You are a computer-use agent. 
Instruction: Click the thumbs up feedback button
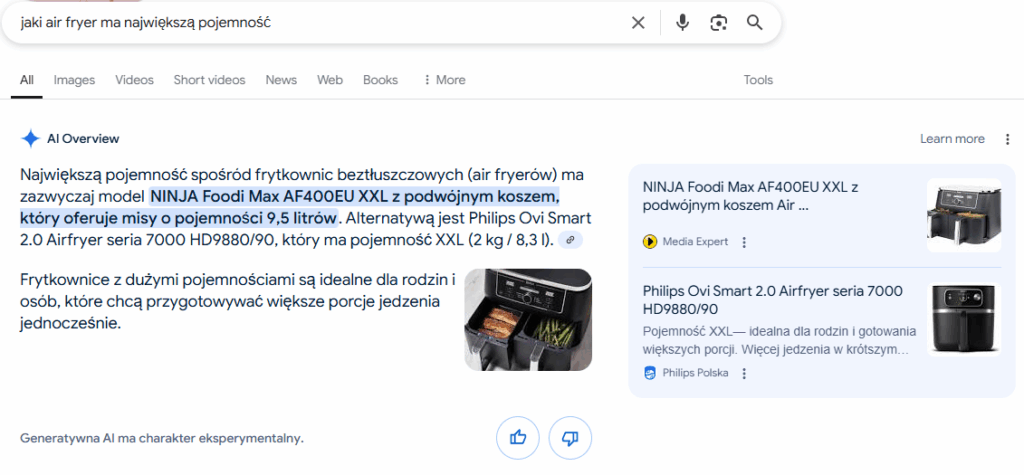click(x=518, y=437)
